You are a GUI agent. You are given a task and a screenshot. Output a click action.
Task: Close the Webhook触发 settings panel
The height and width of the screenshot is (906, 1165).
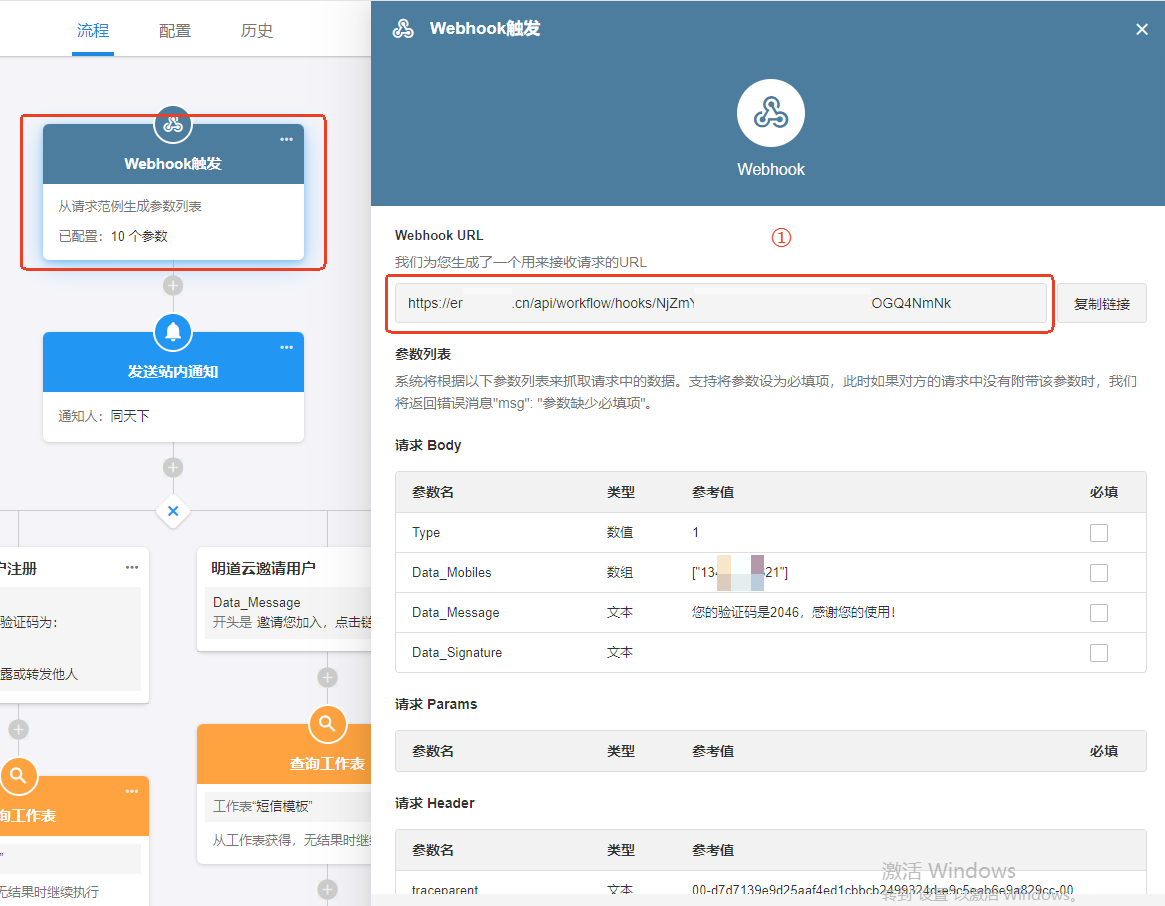click(1141, 30)
